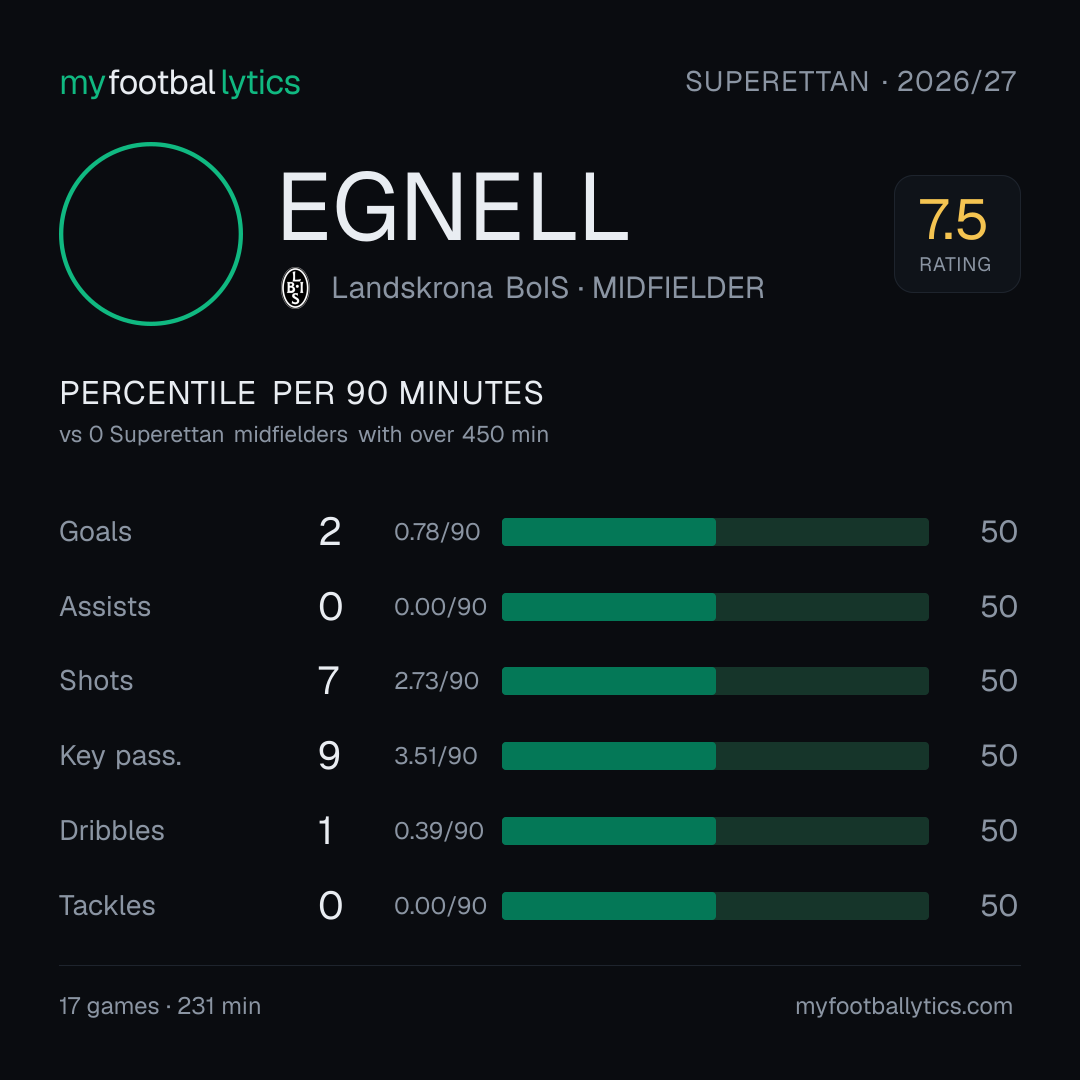Click the Key pass. total value 9
The width and height of the screenshot is (1080, 1080).
tap(329, 756)
